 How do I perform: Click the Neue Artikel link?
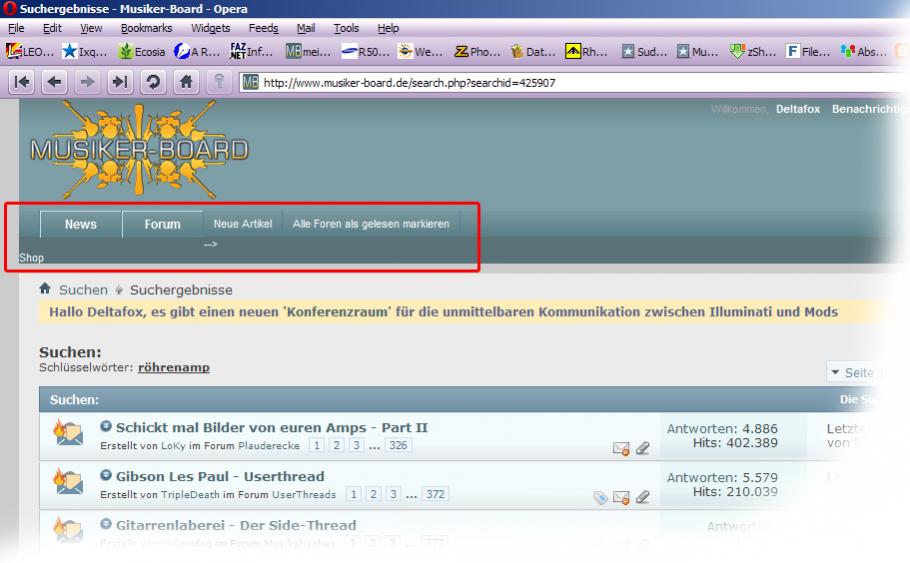coord(243,223)
